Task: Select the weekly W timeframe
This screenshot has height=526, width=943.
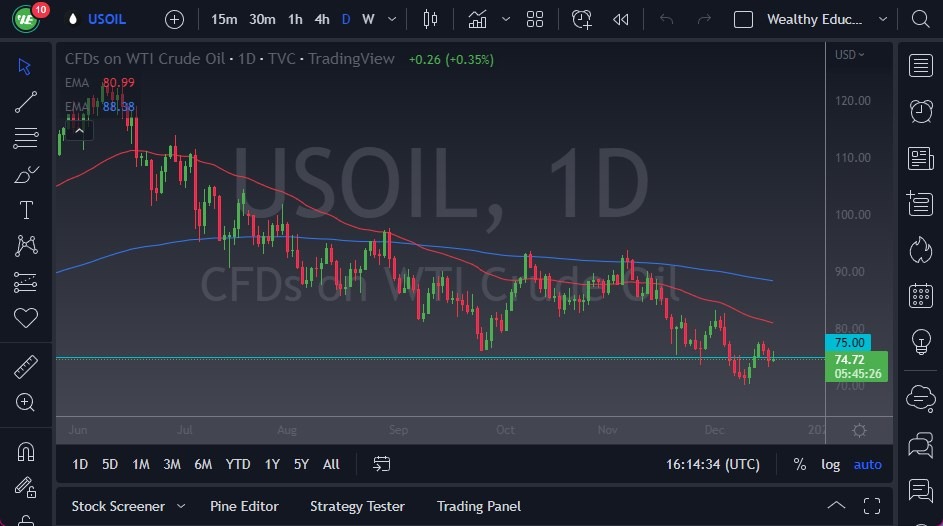Action: tap(368, 20)
